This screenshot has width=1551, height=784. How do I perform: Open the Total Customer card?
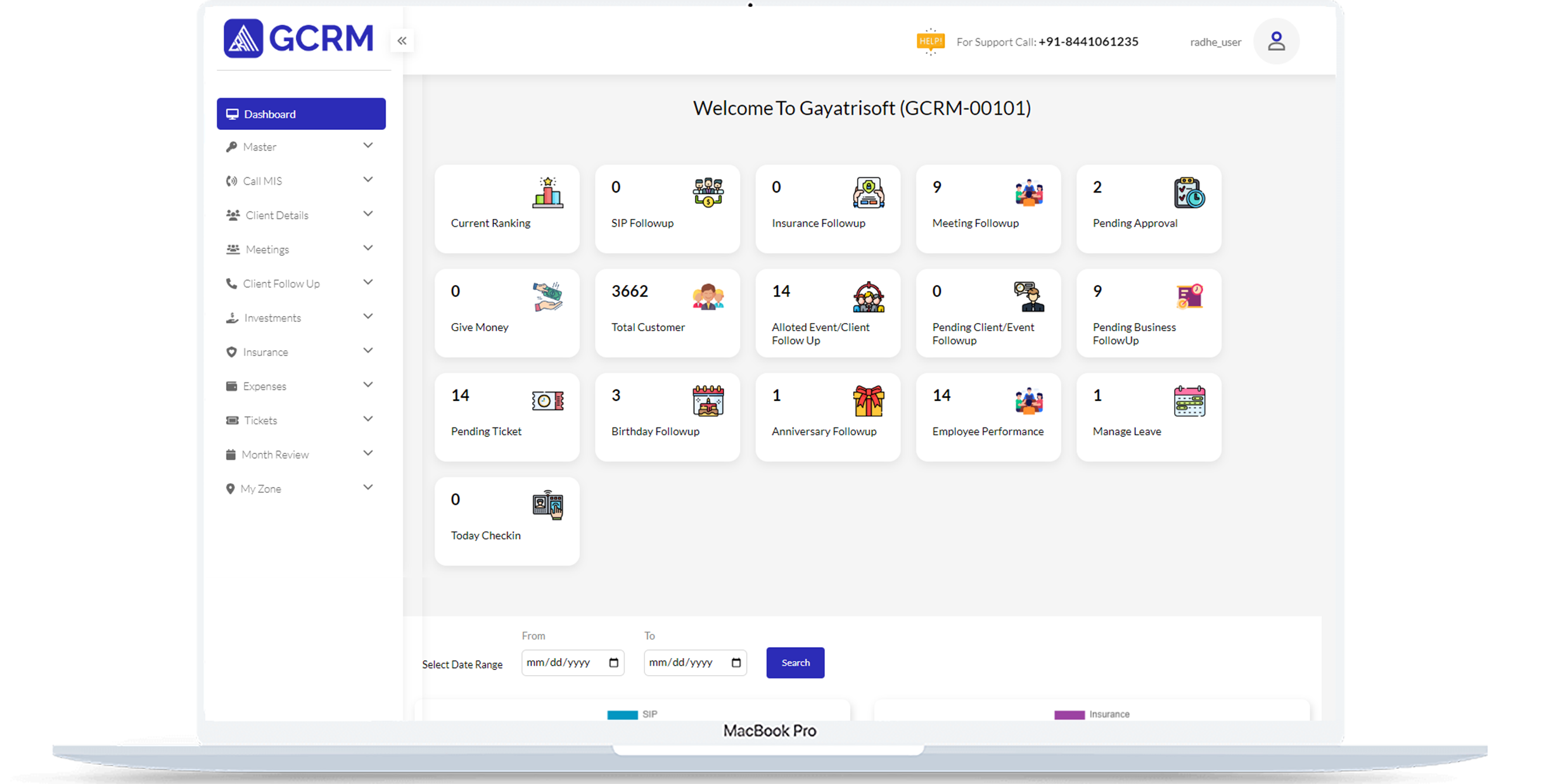(667, 313)
